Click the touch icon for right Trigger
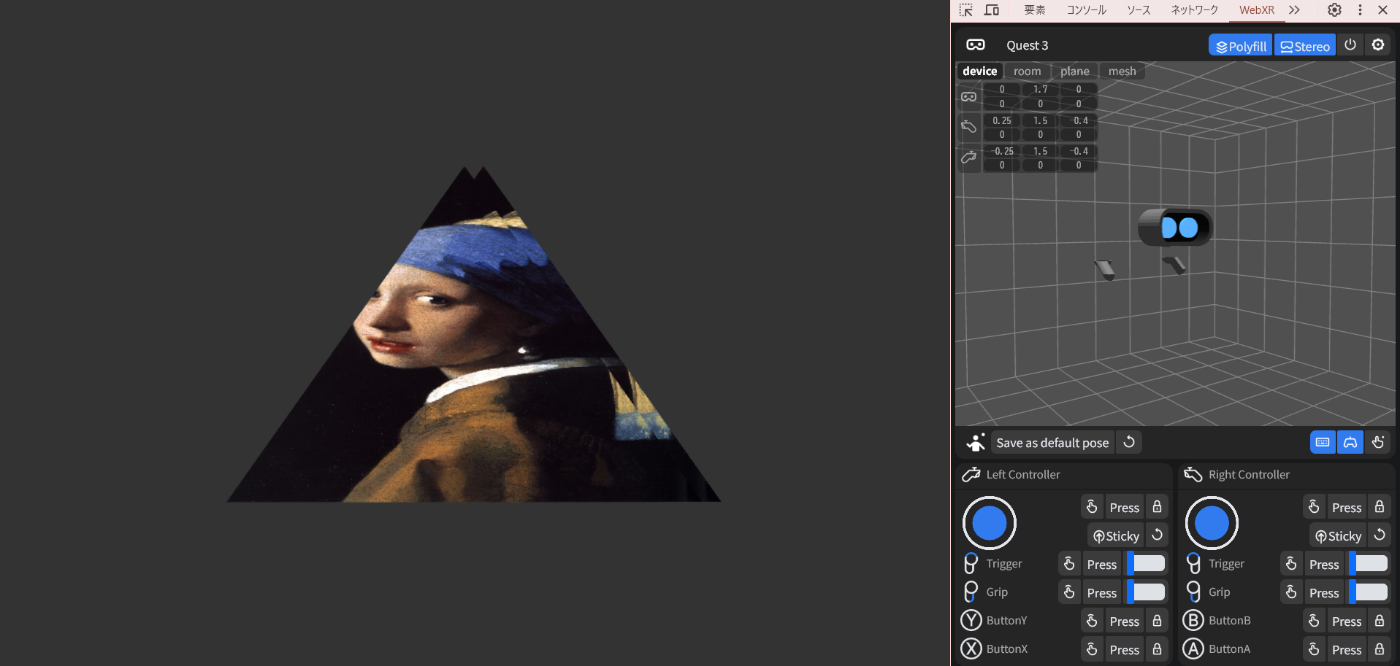 coord(1291,564)
